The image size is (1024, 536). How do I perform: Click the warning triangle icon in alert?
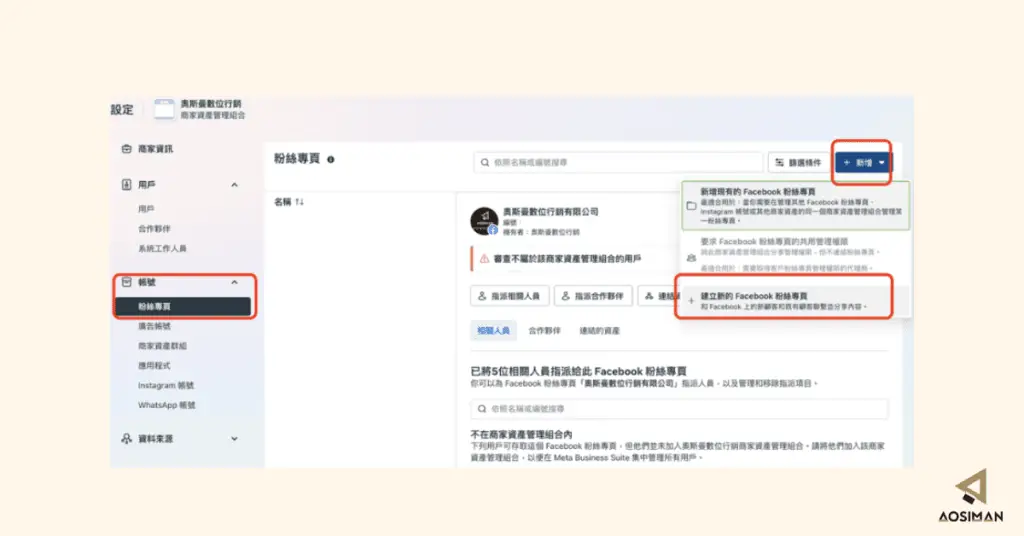pos(484,259)
